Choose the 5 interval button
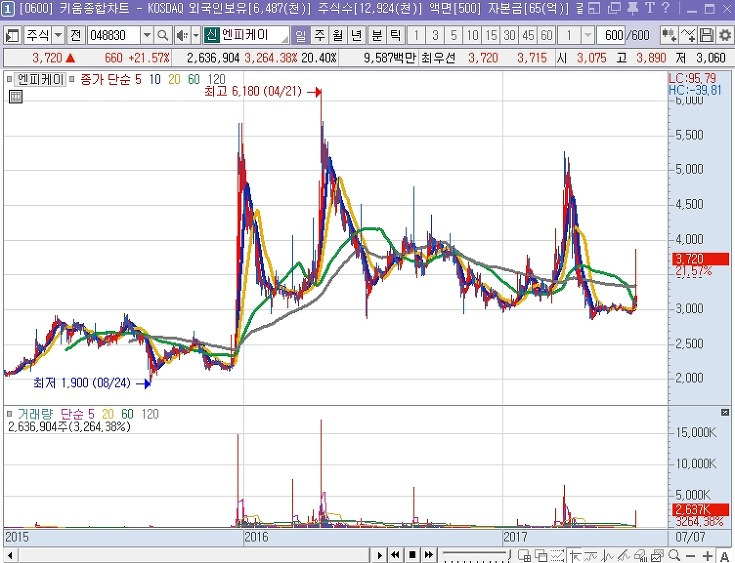 point(454,35)
